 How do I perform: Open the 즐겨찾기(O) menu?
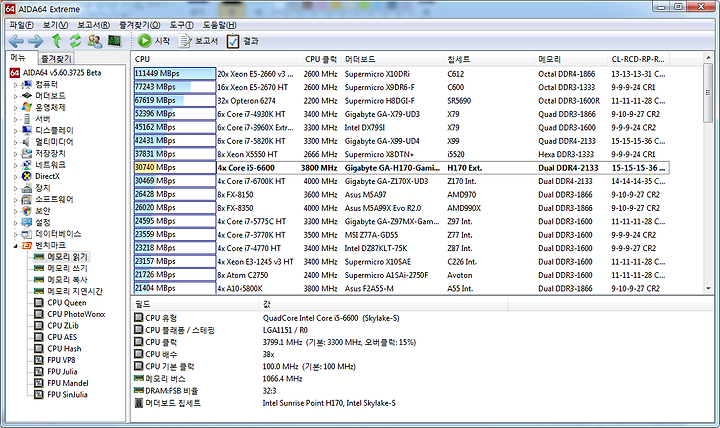(140, 25)
